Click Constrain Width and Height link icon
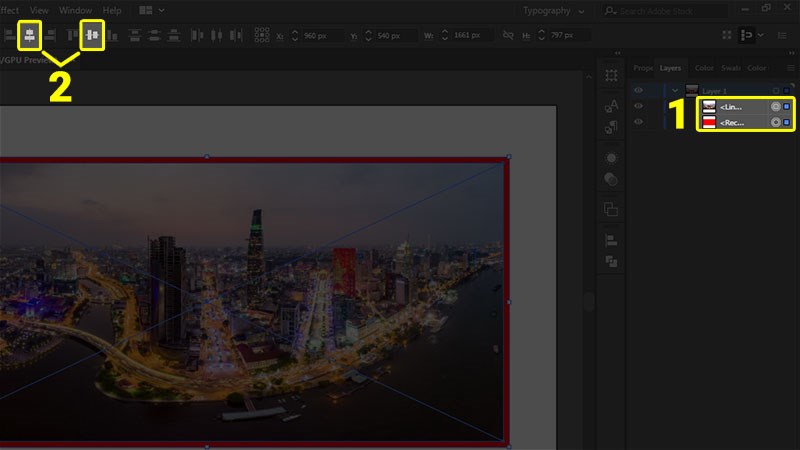This screenshot has width=800, height=450. (x=508, y=36)
